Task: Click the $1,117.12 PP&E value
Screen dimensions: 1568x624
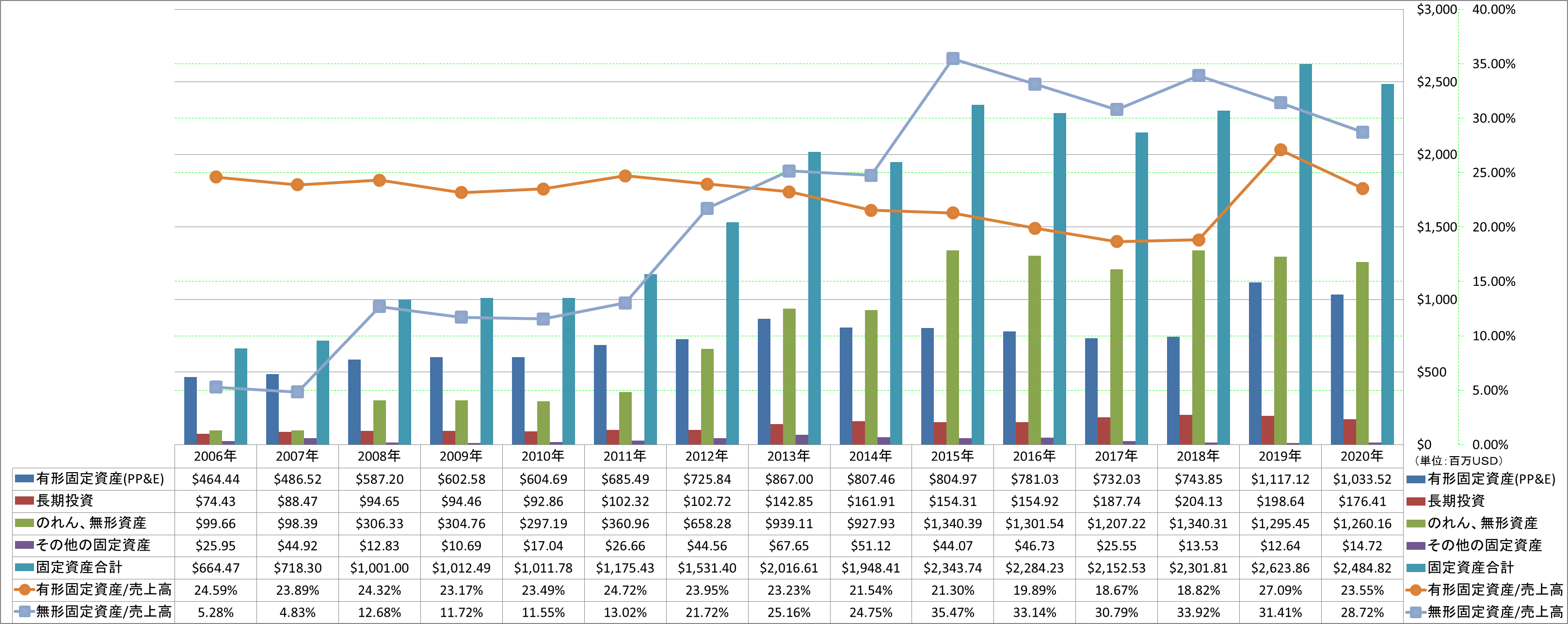Action: (1280, 479)
